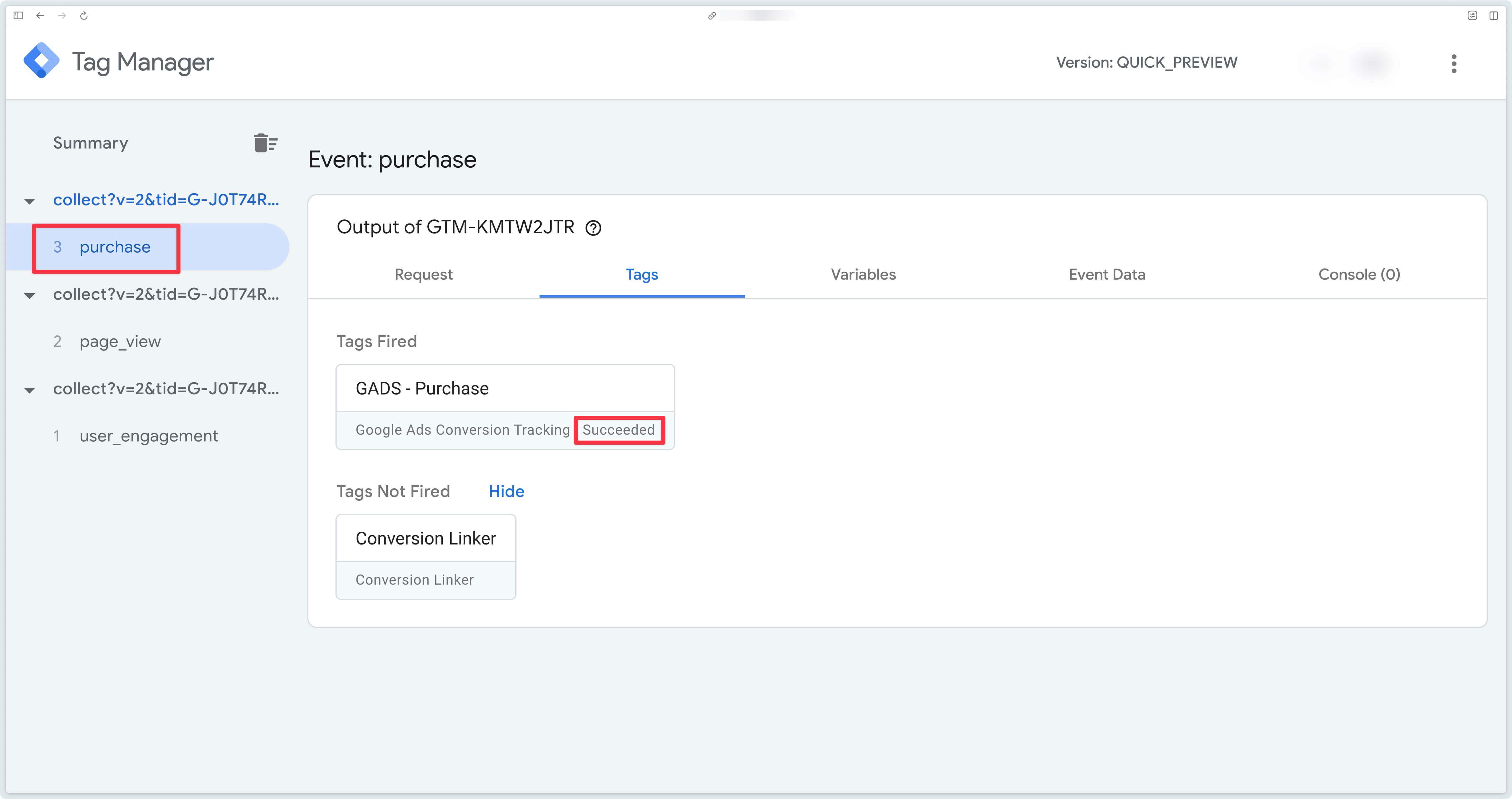Image resolution: width=1512 pixels, height=799 pixels.
Task: Click Version: QUICK_PREVIEW text
Action: tap(1146, 62)
